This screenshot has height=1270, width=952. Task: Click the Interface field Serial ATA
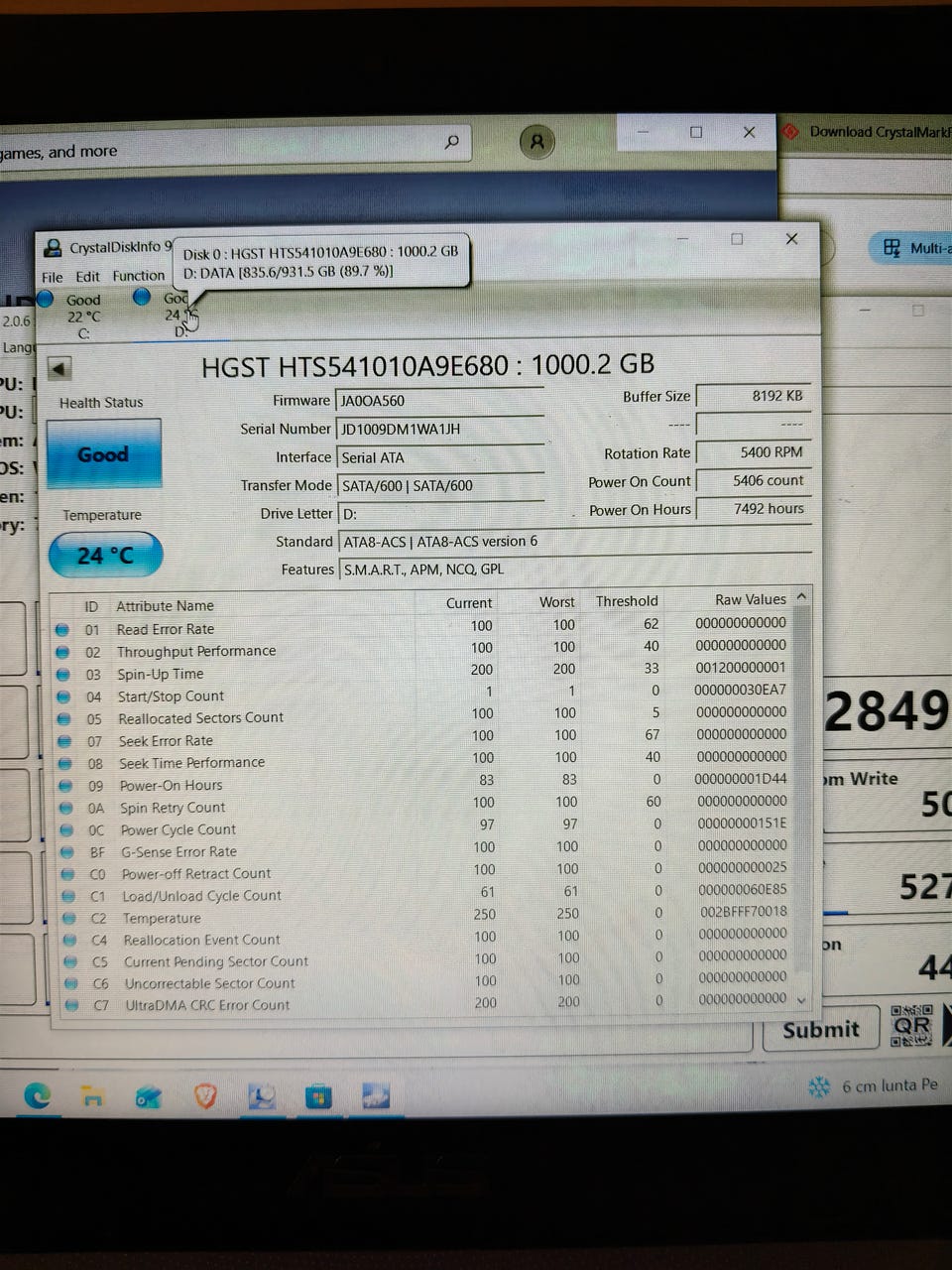(440, 457)
